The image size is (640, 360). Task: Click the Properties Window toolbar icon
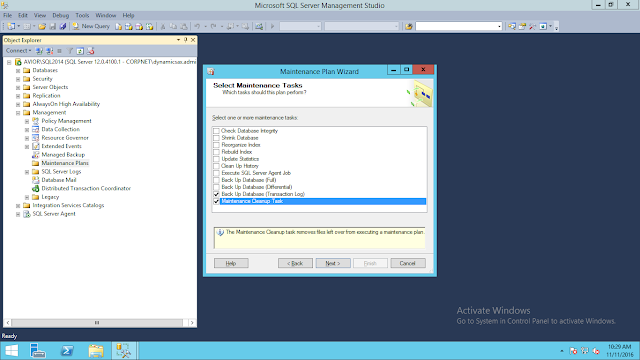point(522,27)
